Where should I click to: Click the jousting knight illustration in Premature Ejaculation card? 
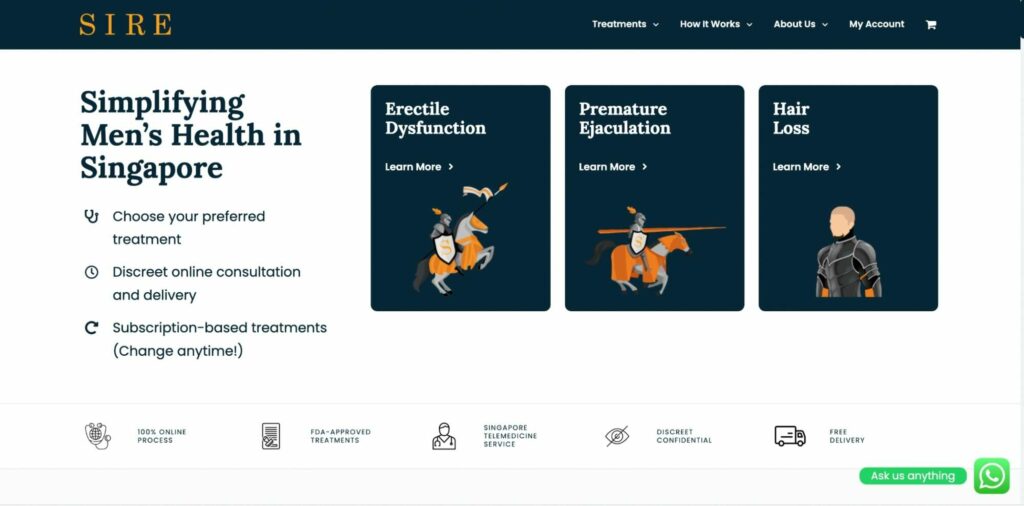[655, 250]
